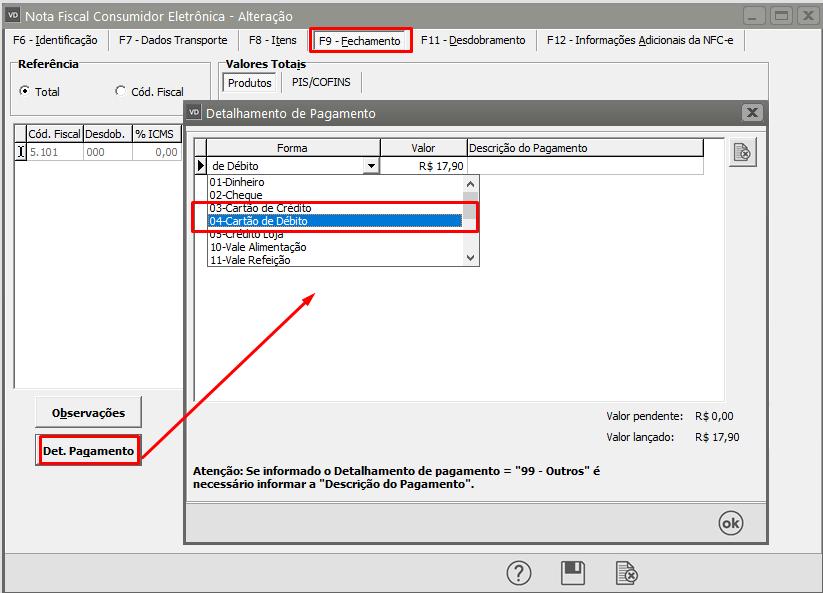Select the Total radio button
This screenshot has width=823, height=593.
(x=24, y=91)
